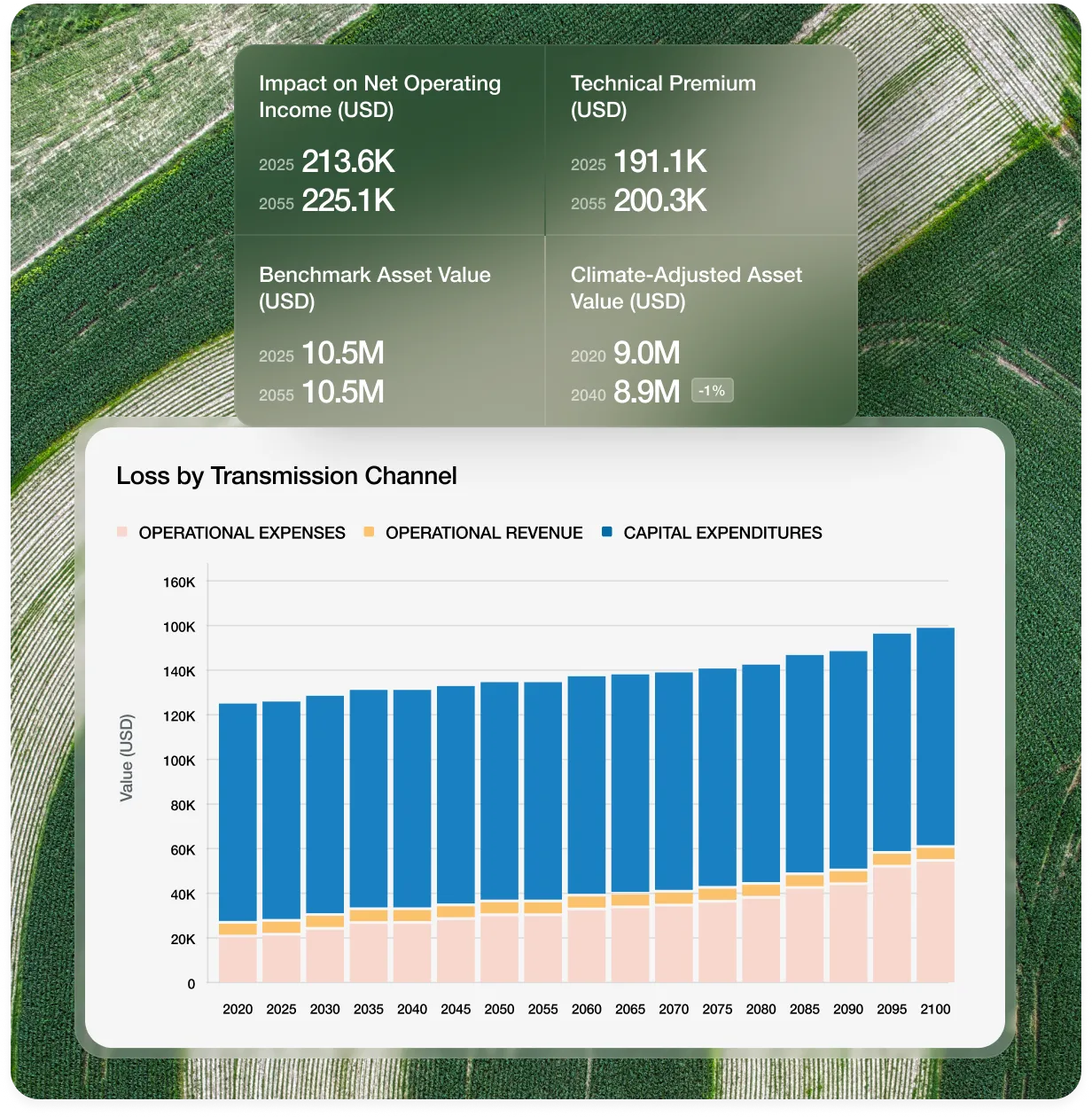Click the Impact on Net Operating Income heading
The width and height of the screenshot is (1092, 1117).
point(379,97)
